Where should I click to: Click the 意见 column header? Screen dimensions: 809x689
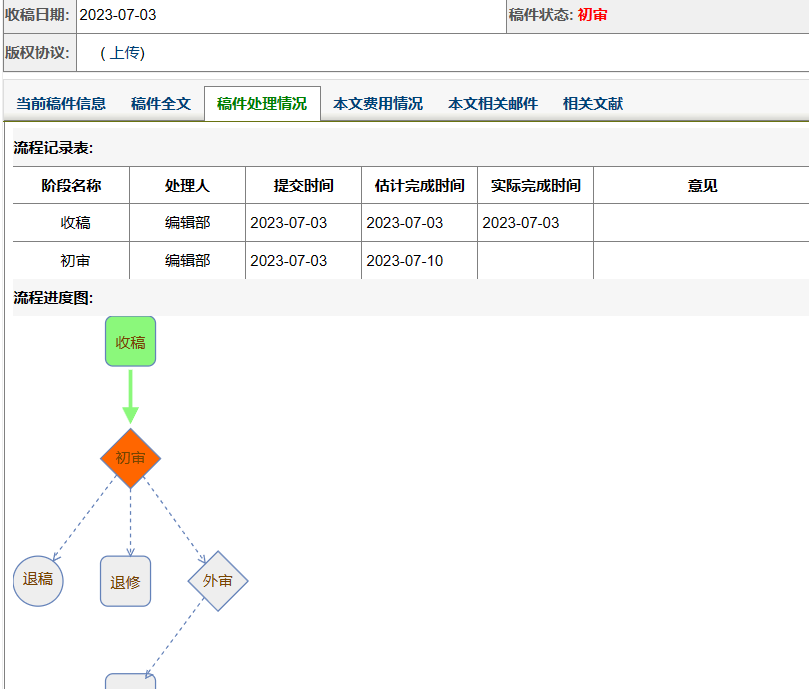click(702, 186)
